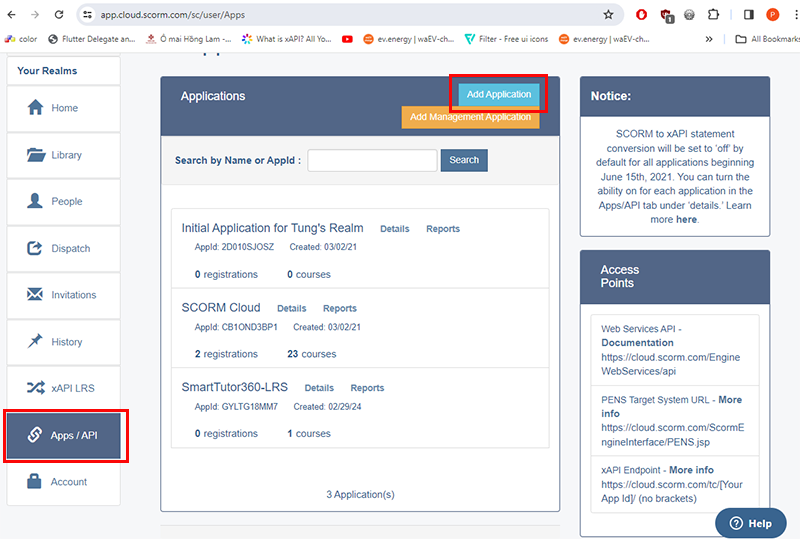Click AppId 2D010SJOSZ text
Viewport: 800px width, 539px height.
(234, 247)
